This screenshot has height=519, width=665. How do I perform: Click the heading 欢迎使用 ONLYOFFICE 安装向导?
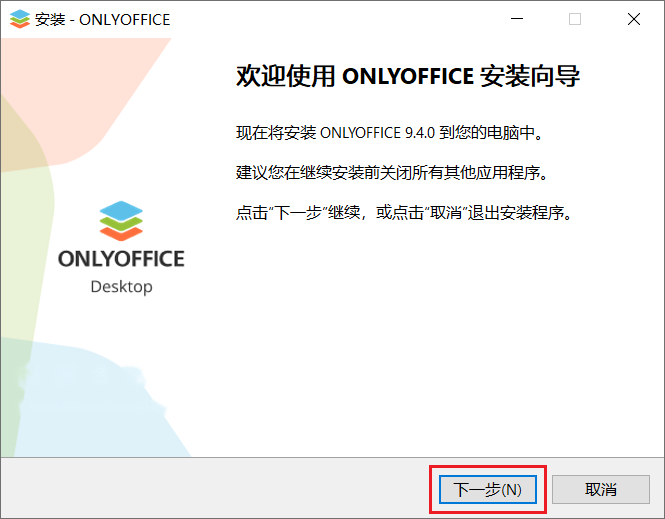click(408, 76)
